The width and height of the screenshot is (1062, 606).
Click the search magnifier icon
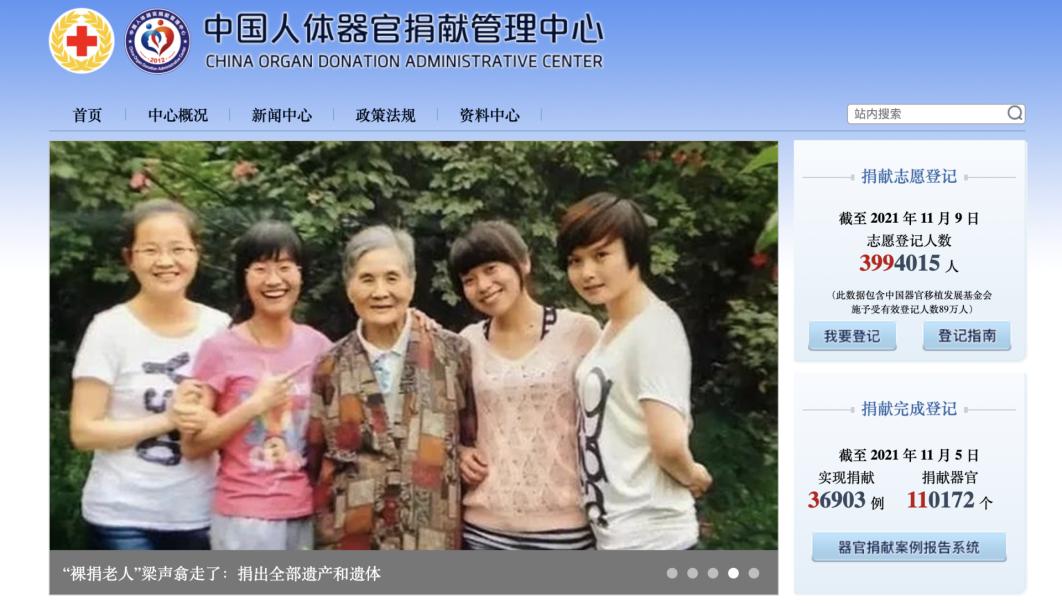(1015, 113)
